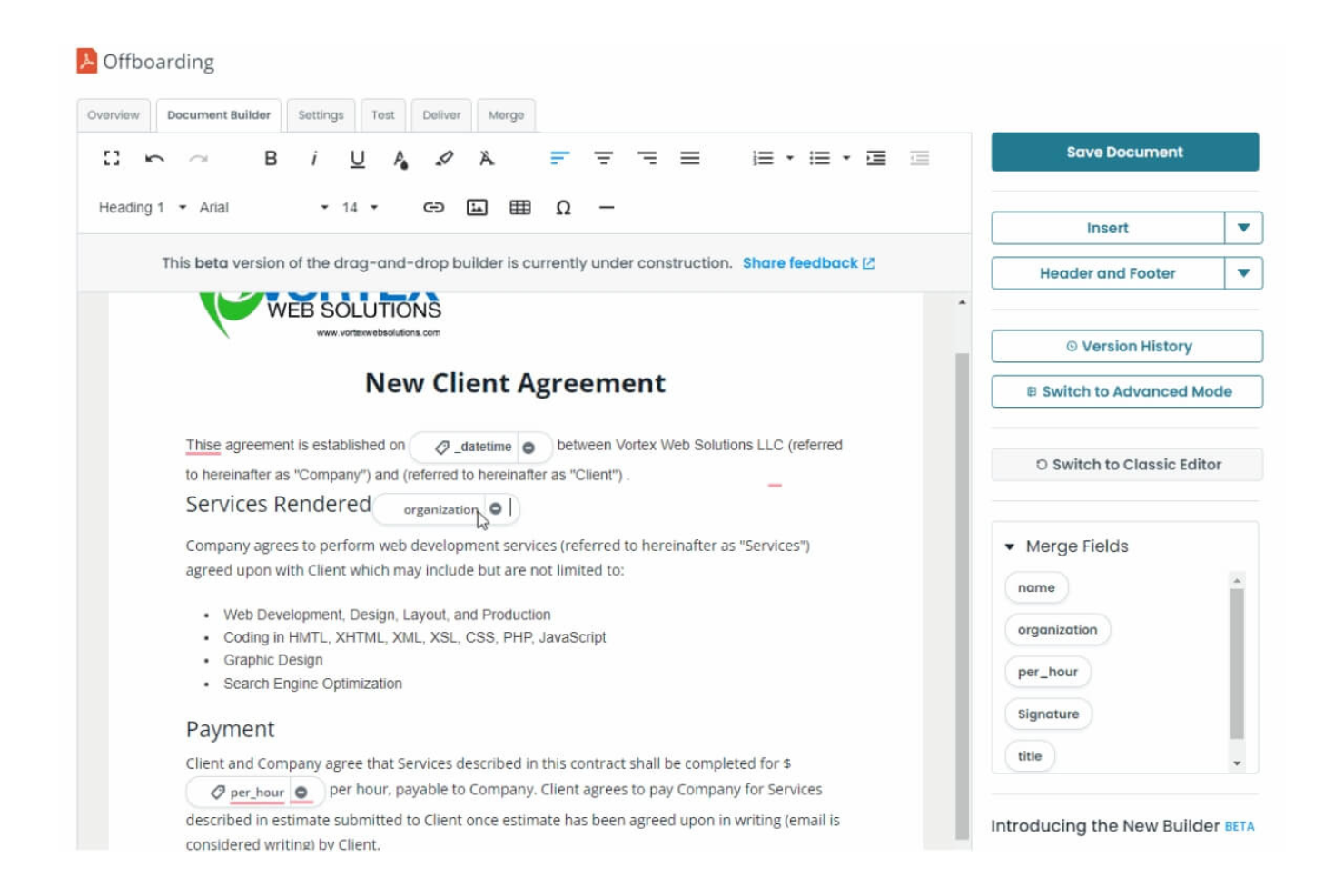
Task: Open the font size 14 dropdown
Action: pos(363,207)
